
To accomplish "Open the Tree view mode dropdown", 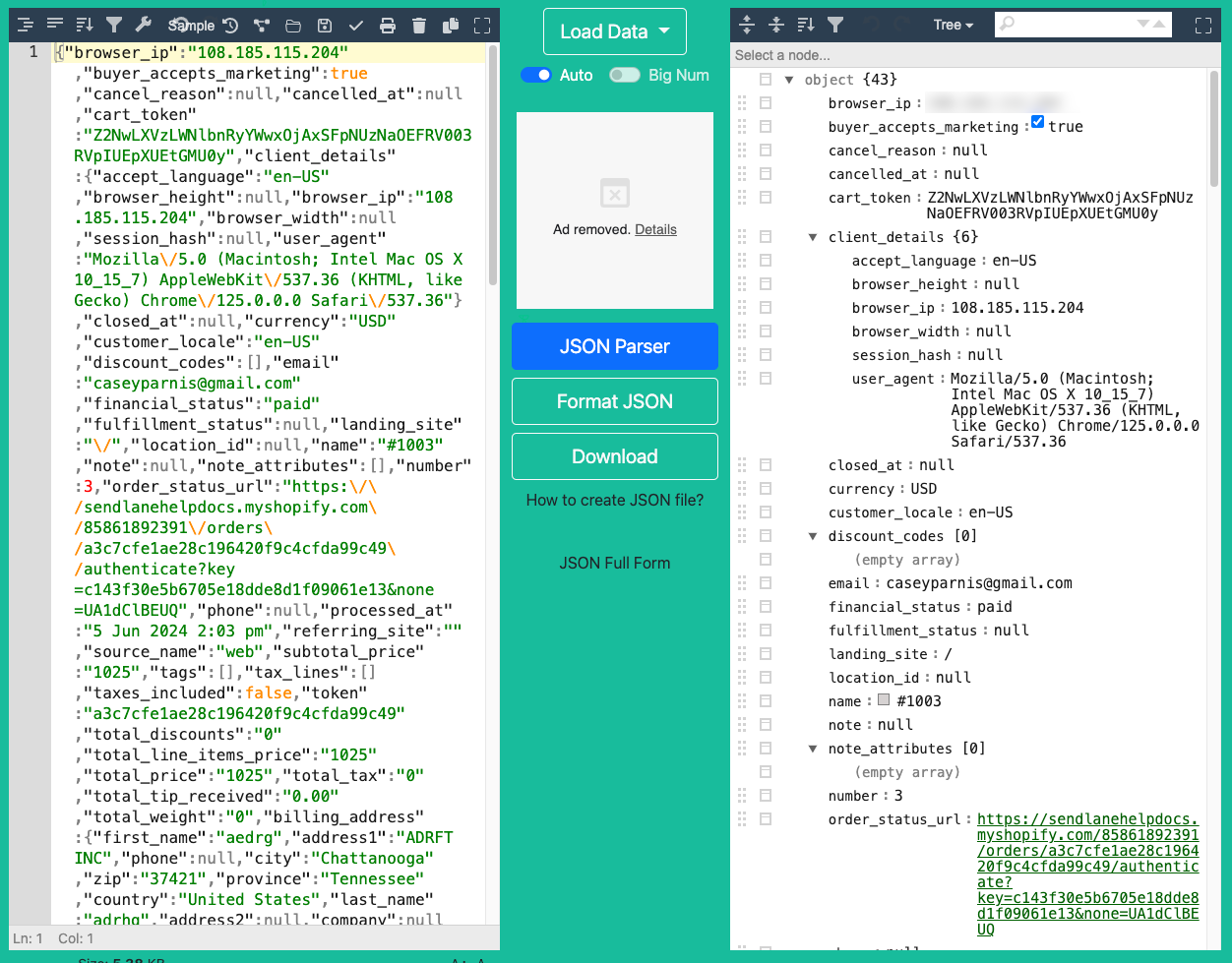I will coord(953,25).
